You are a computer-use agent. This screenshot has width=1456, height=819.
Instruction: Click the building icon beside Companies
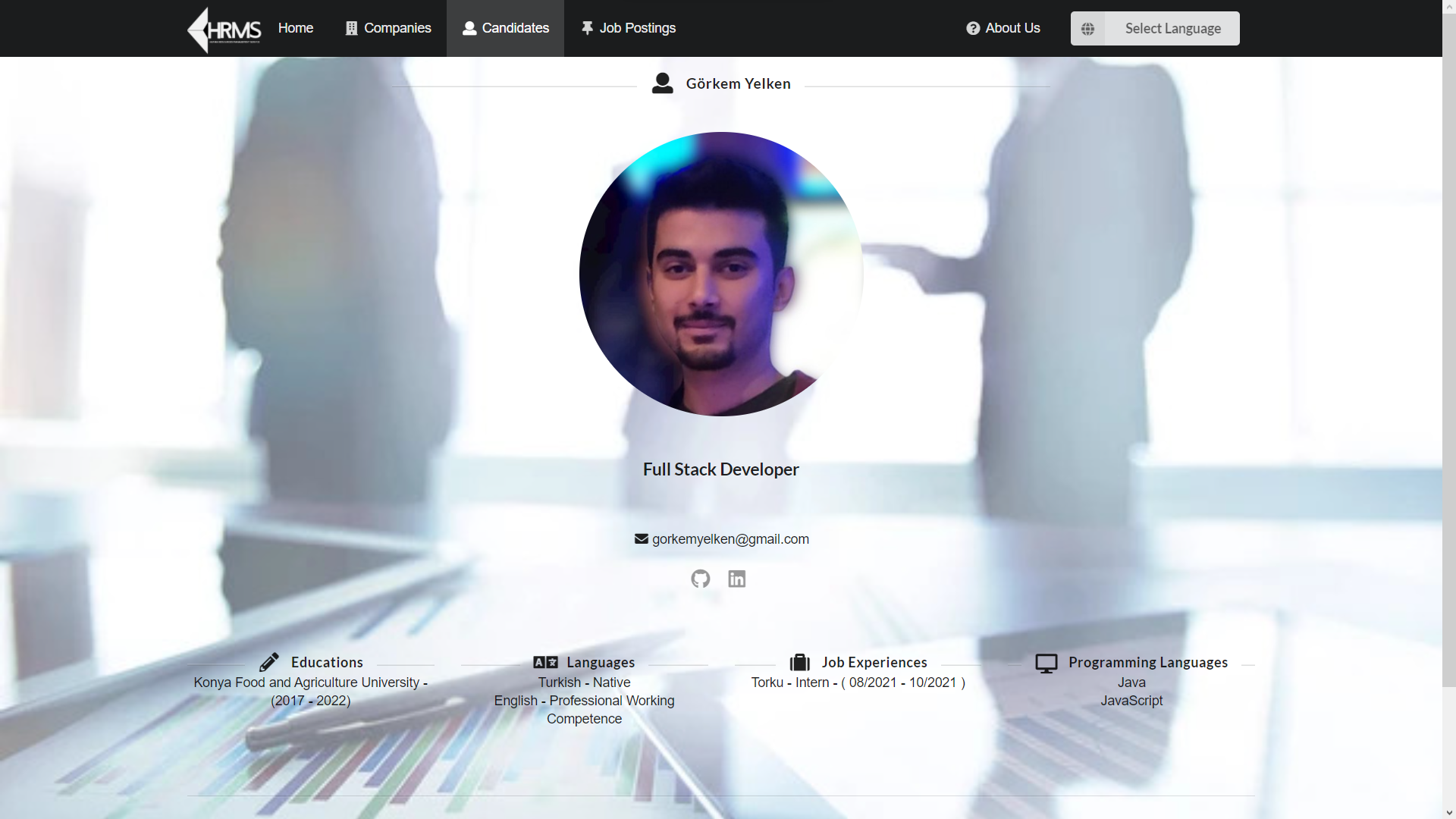point(350,27)
